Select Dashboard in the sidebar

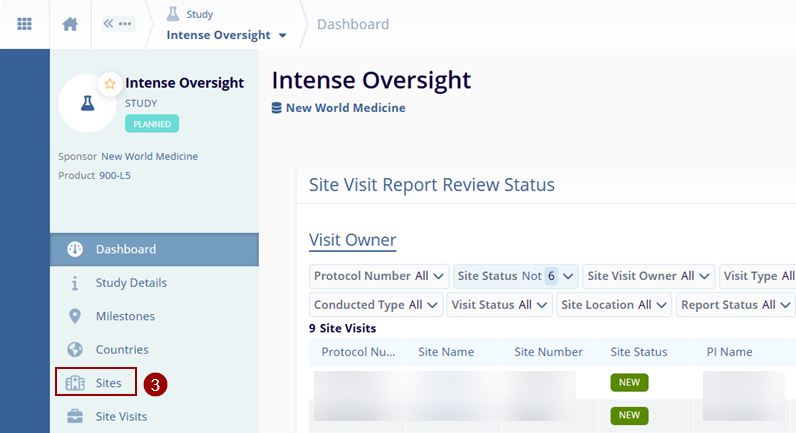pyautogui.click(x=125, y=249)
